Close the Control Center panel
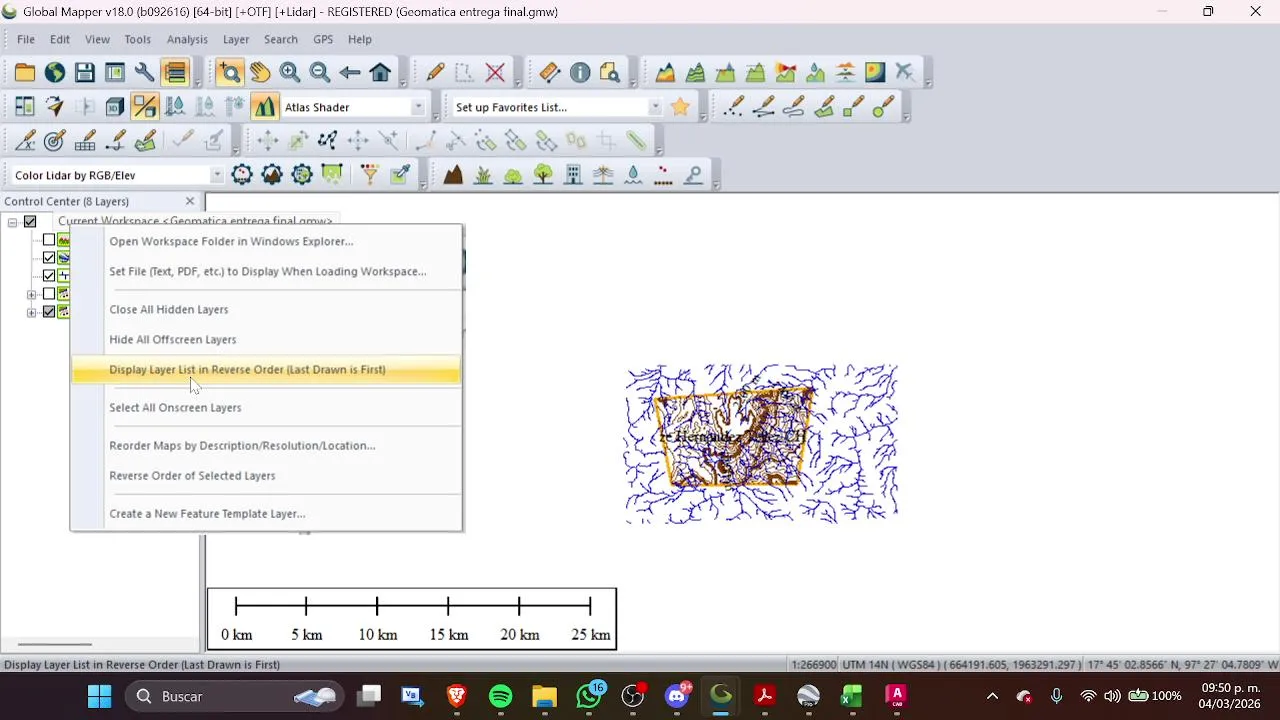This screenshot has height=720, width=1280. point(190,201)
